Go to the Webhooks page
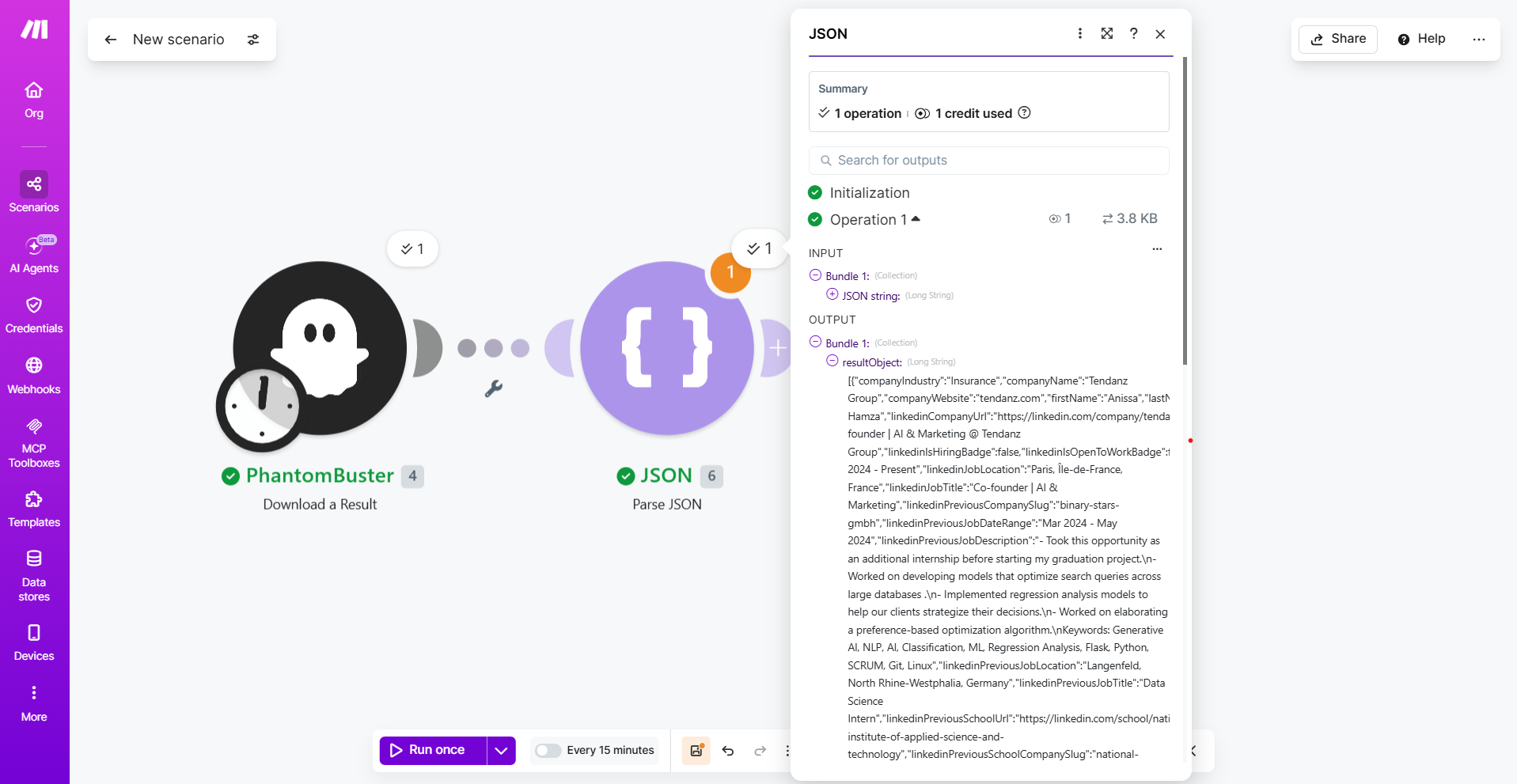Viewport: 1517px width, 784px height. click(34, 376)
